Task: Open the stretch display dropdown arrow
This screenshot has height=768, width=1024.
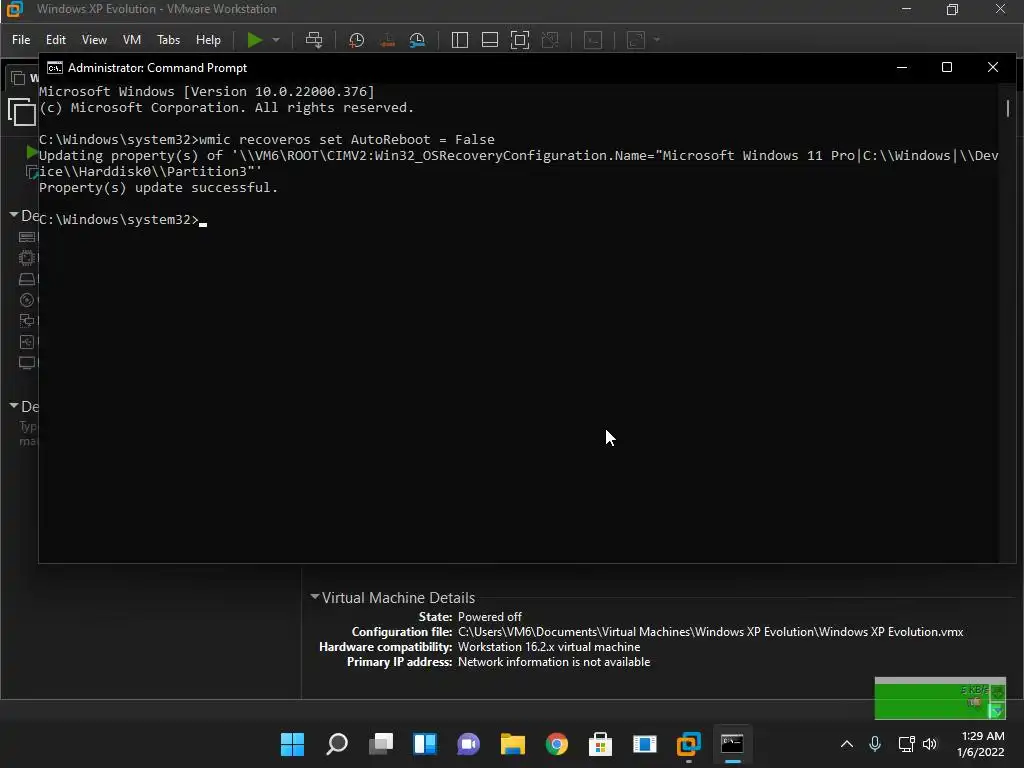Action: pyautogui.click(x=657, y=40)
